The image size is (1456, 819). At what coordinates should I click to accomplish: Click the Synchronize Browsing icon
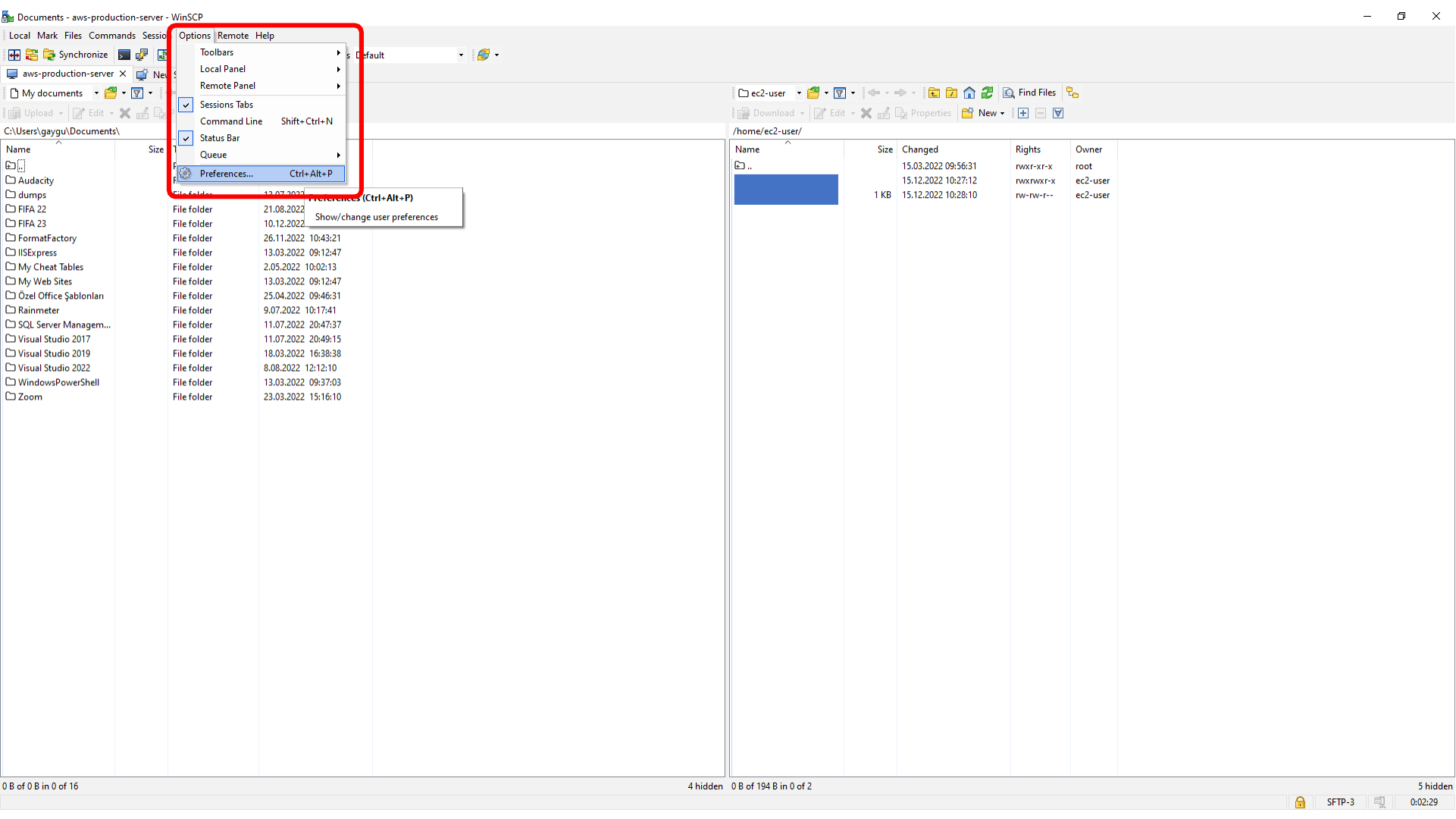coord(32,55)
